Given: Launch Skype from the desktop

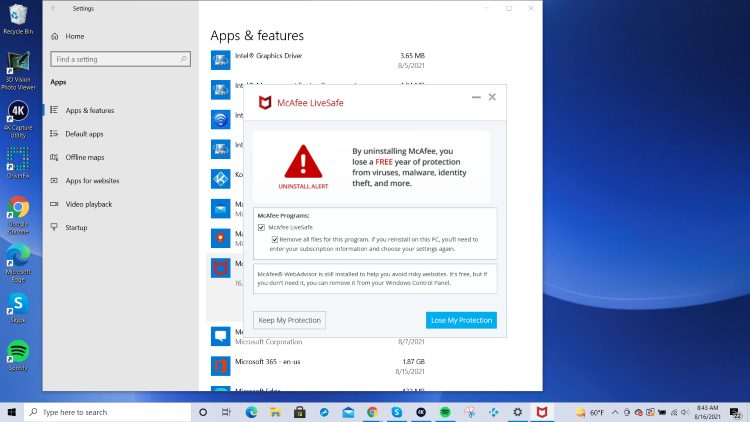Looking at the screenshot, I should pos(18,308).
